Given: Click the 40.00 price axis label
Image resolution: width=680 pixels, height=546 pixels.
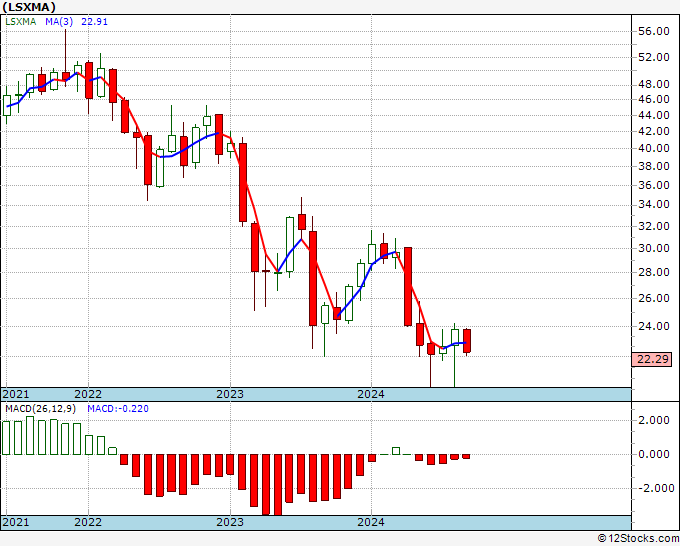Looking at the screenshot, I should 654,148.
